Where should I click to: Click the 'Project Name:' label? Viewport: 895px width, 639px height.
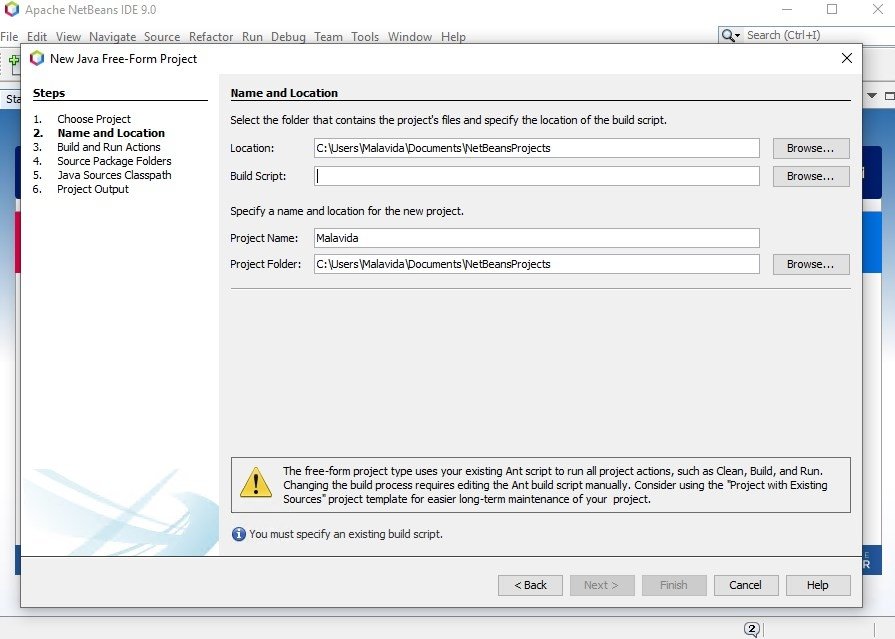pyautogui.click(x=264, y=238)
